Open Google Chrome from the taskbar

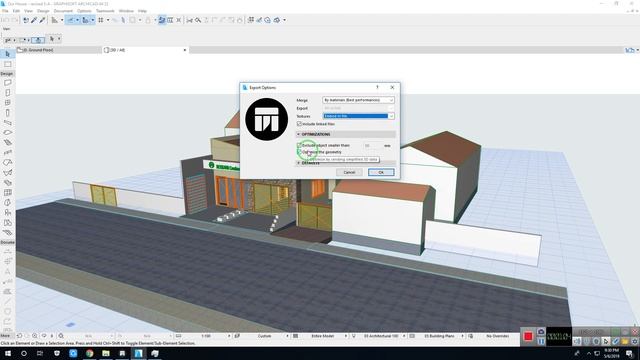pyautogui.click(x=89, y=353)
